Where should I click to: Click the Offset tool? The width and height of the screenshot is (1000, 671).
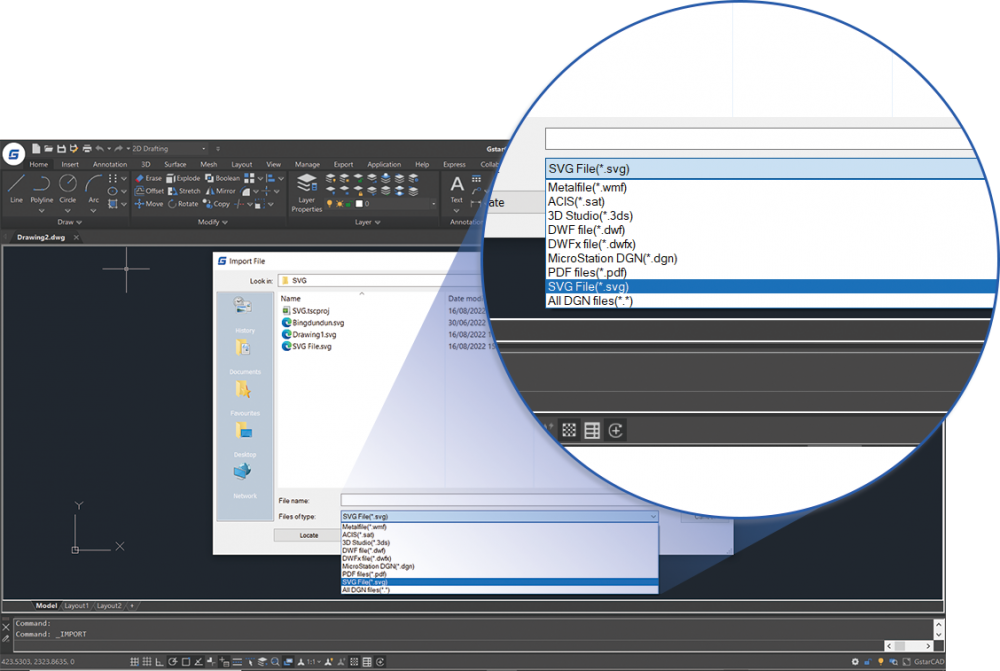pyautogui.click(x=149, y=191)
